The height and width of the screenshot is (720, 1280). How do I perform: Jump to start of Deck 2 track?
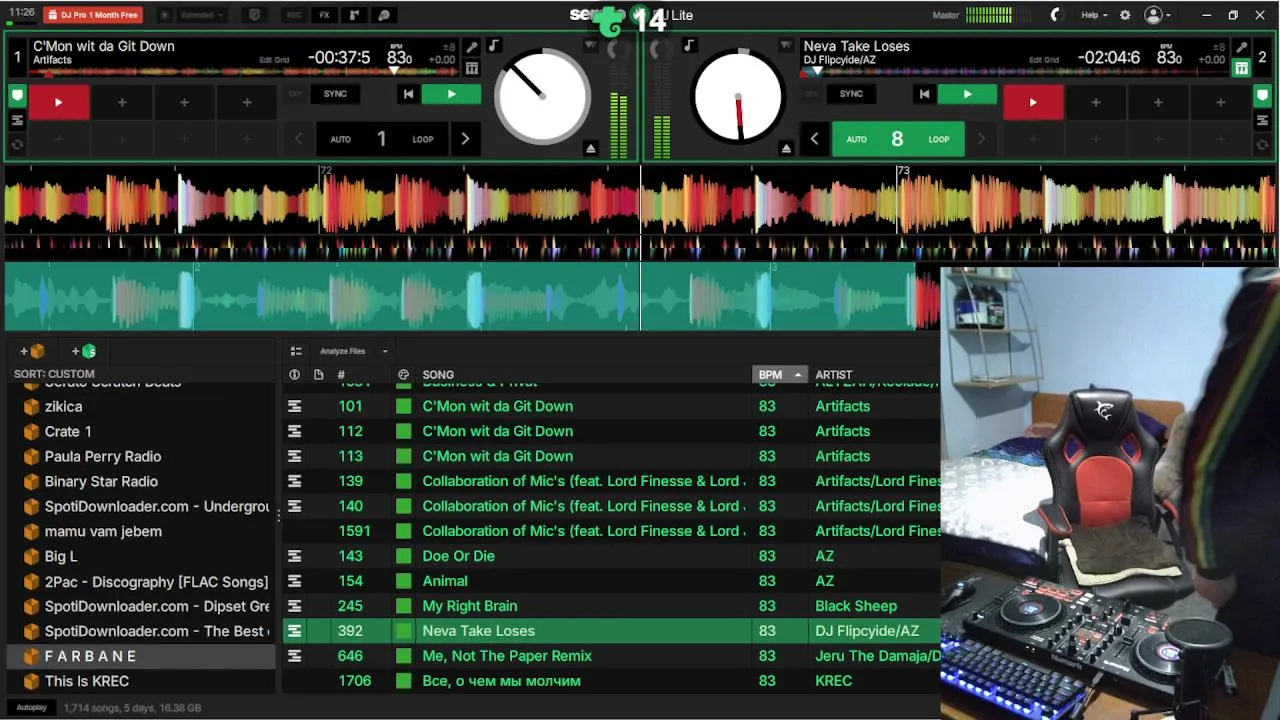[924, 94]
